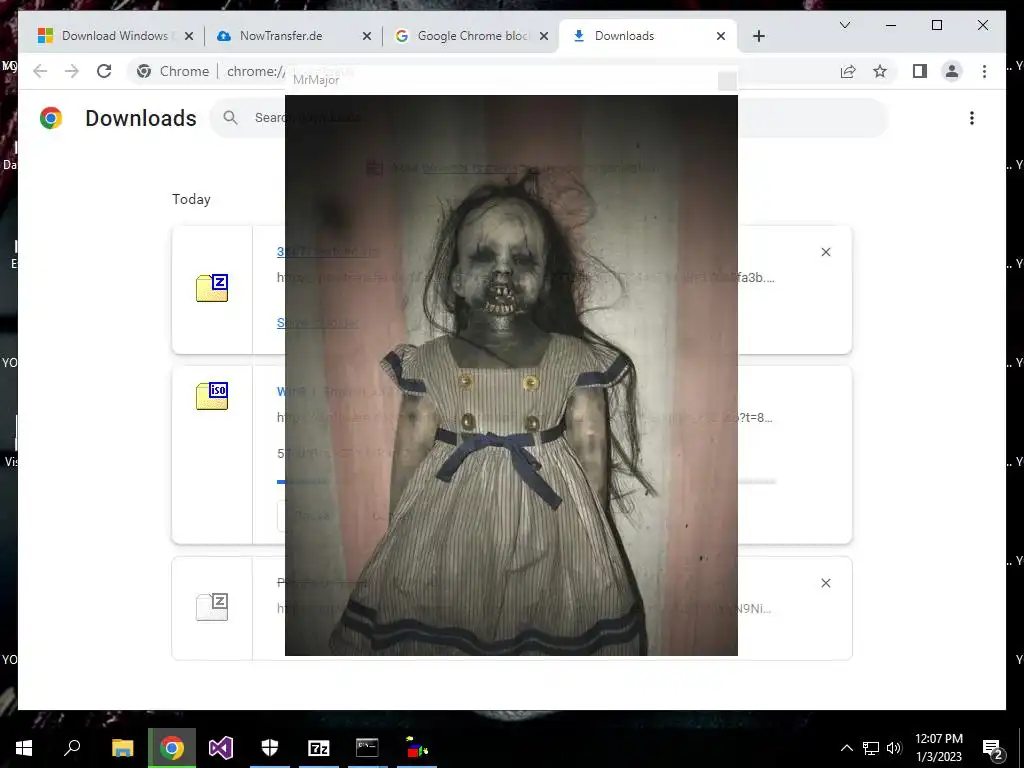This screenshot has height=768, width=1024.
Task: Expand the tab search chevron
Action: (x=844, y=25)
